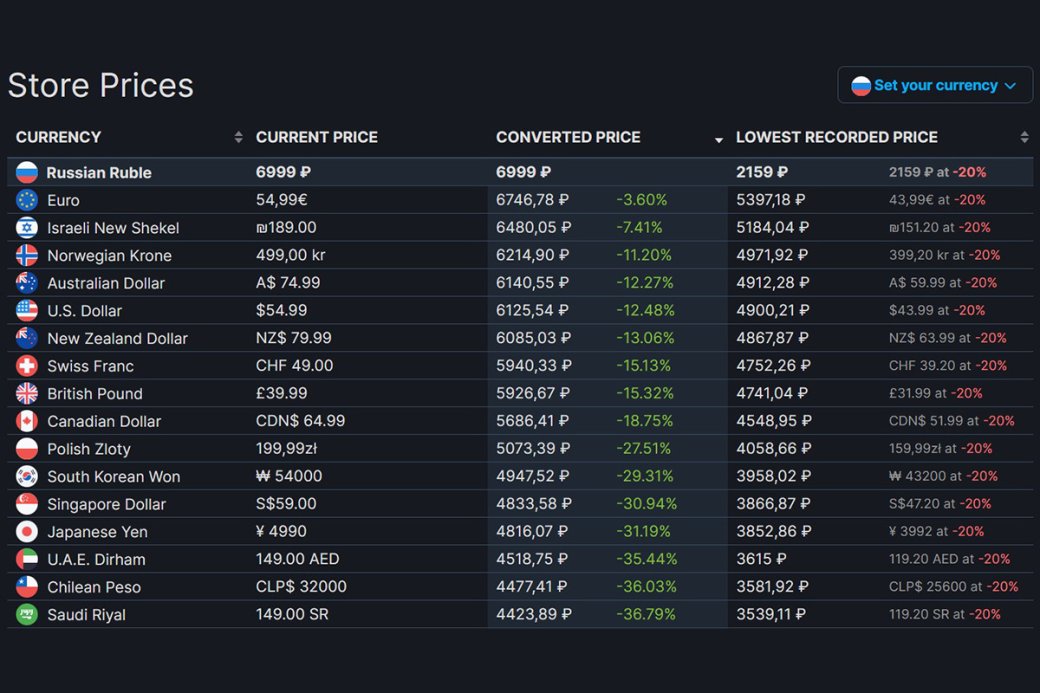Sort by Lowest Recorded Price arrows
Screen dimensions: 1040x693
tap(1024, 137)
